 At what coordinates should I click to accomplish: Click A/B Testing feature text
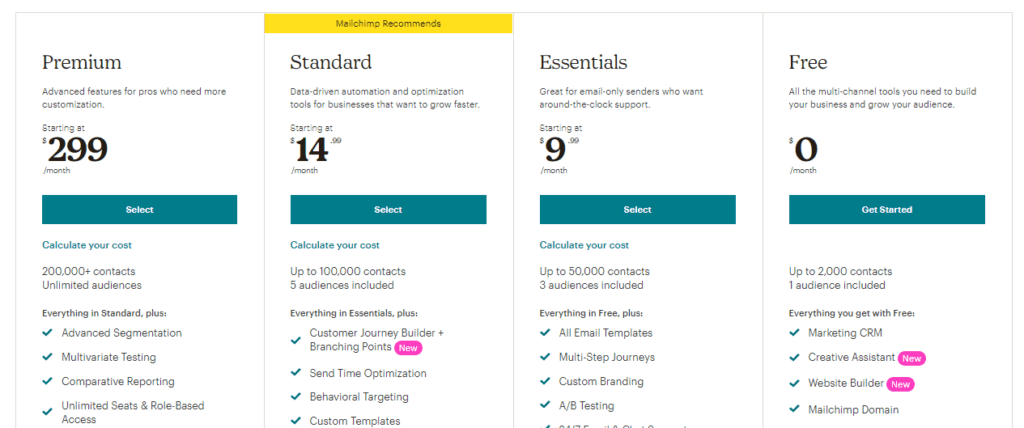tap(586, 405)
